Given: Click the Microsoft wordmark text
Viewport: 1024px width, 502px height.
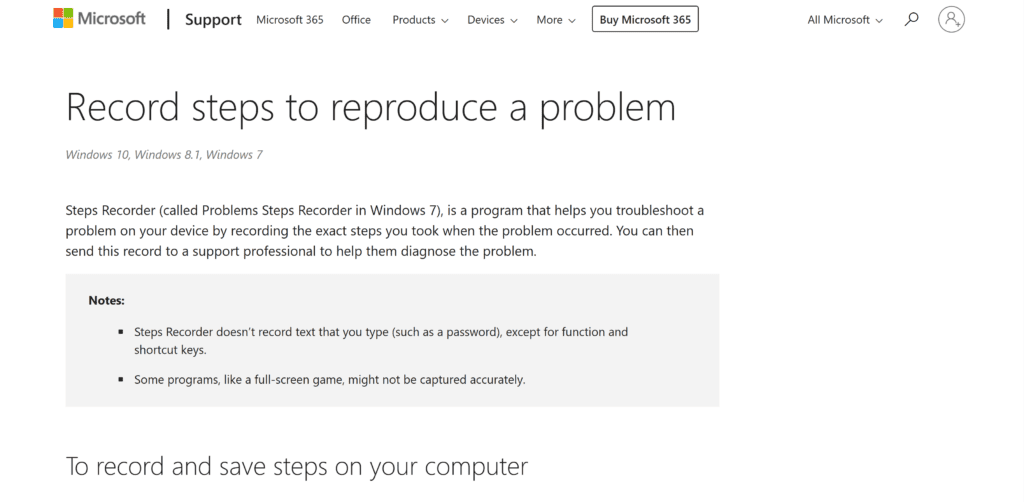Looking at the screenshot, I should (112, 19).
